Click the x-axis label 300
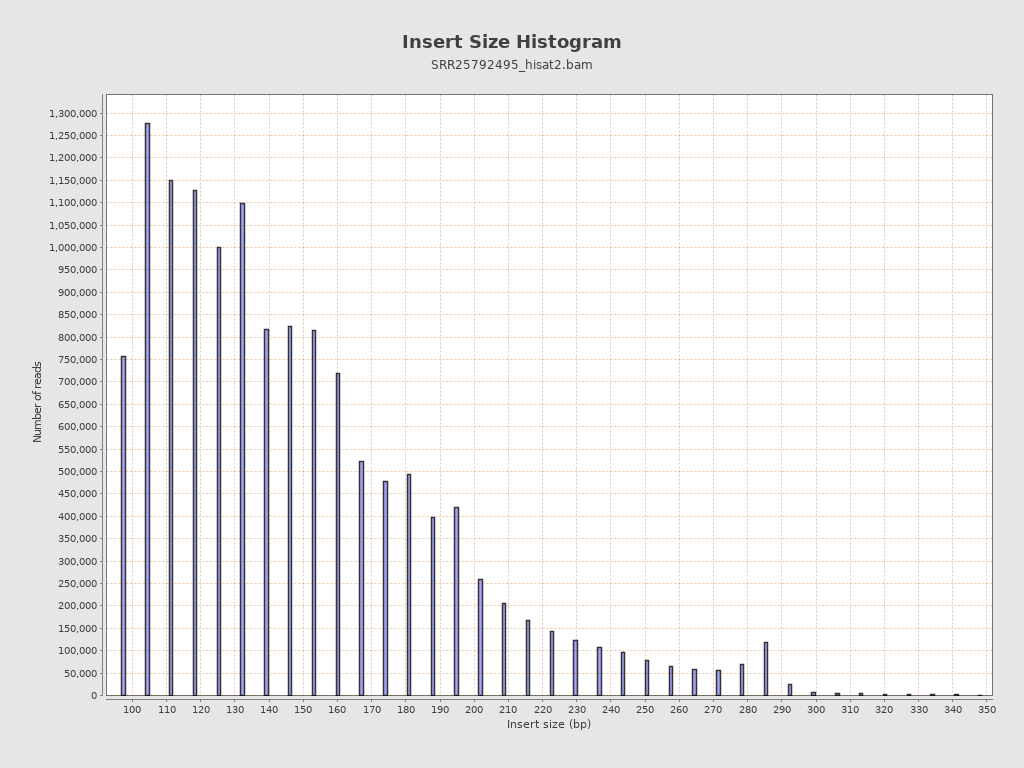 tap(816, 709)
